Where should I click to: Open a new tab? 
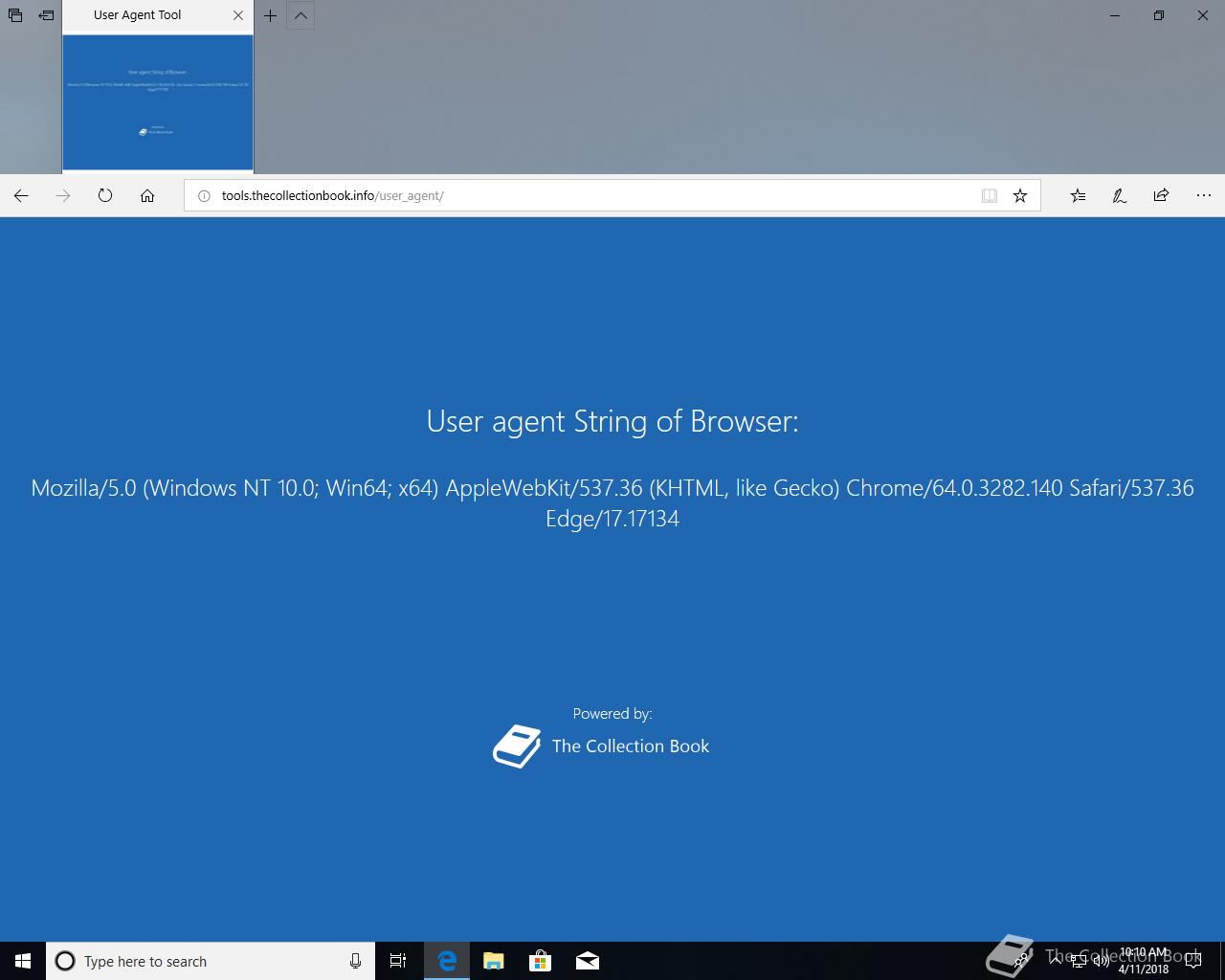pyautogui.click(x=271, y=15)
